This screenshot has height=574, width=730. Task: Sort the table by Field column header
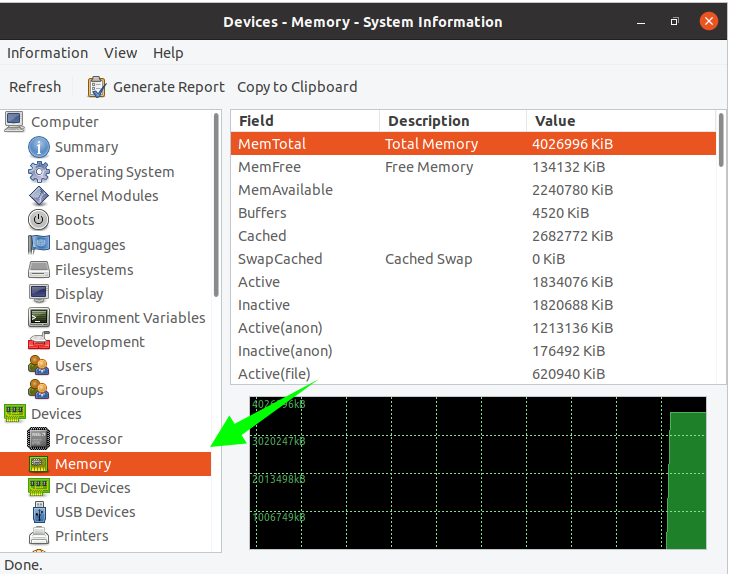(305, 121)
